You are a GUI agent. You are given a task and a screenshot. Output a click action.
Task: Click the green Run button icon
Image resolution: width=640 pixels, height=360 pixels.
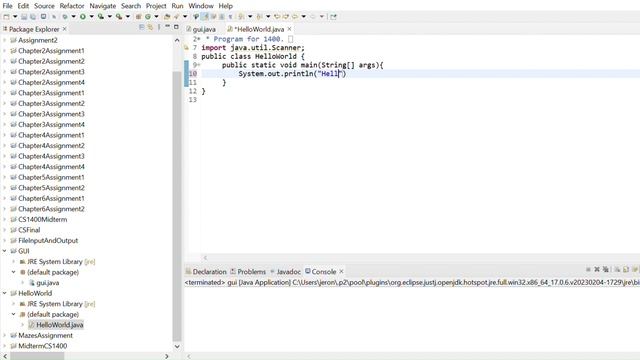tap(82, 17)
